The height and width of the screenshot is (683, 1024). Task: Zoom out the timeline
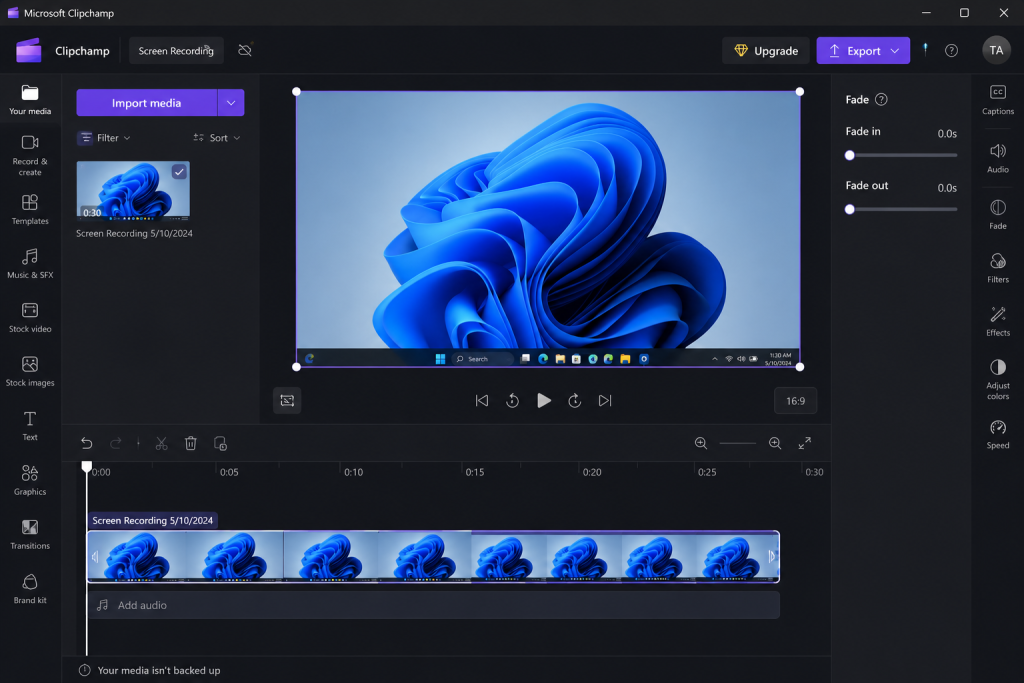(701, 443)
